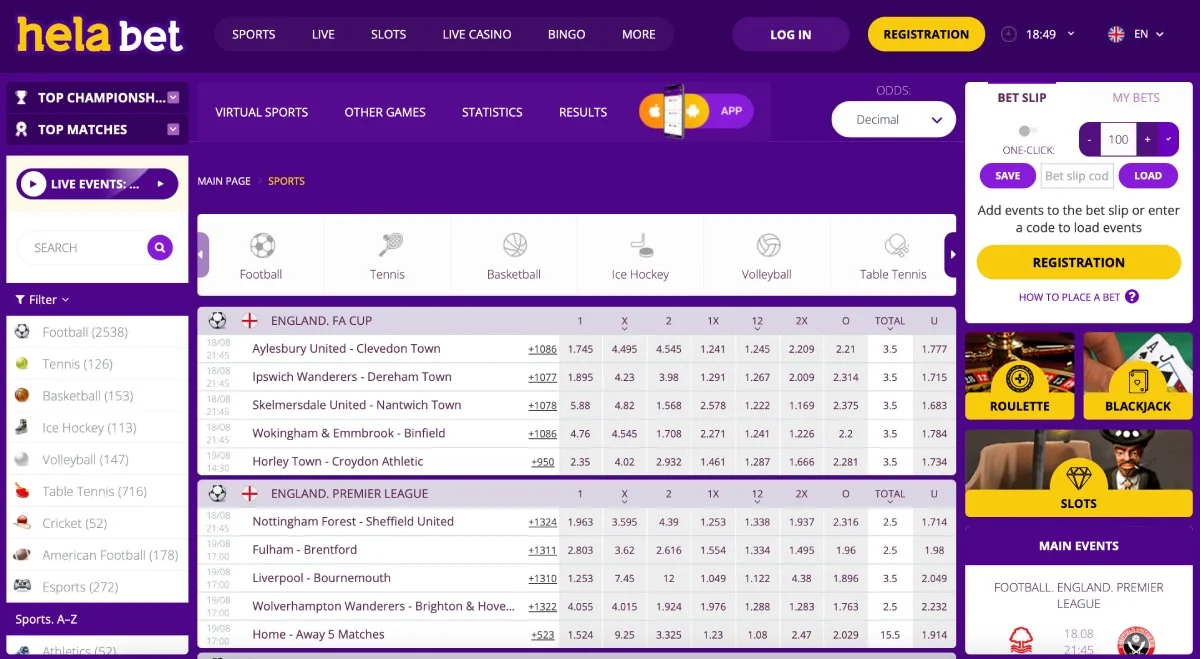Viewport: 1200px width, 659px height.
Task: Switch to the My Bets tab
Action: point(1136,97)
